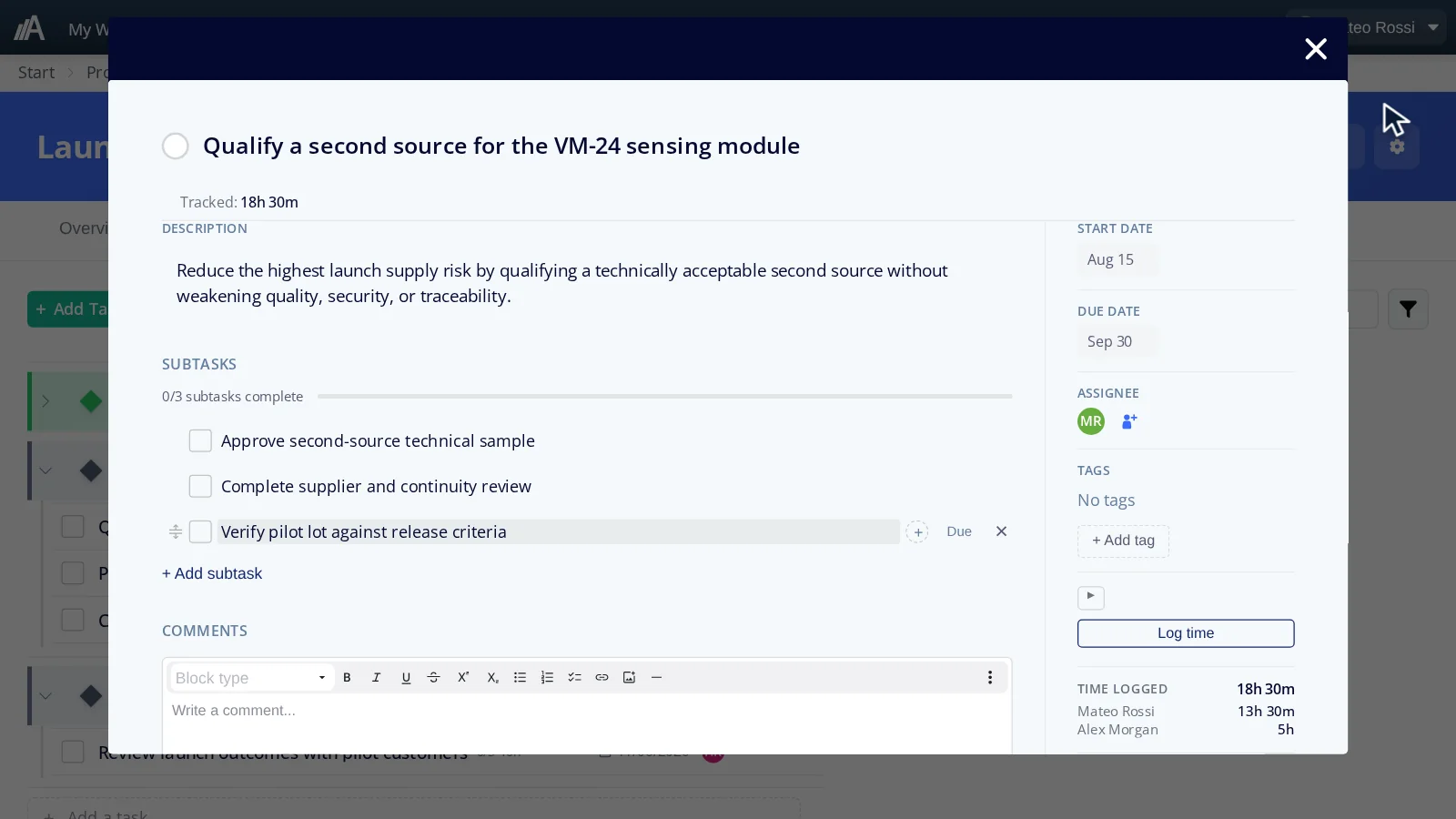Click the MR assignee avatar
Image resolution: width=1456 pixels, height=819 pixels.
pos(1091,421)
